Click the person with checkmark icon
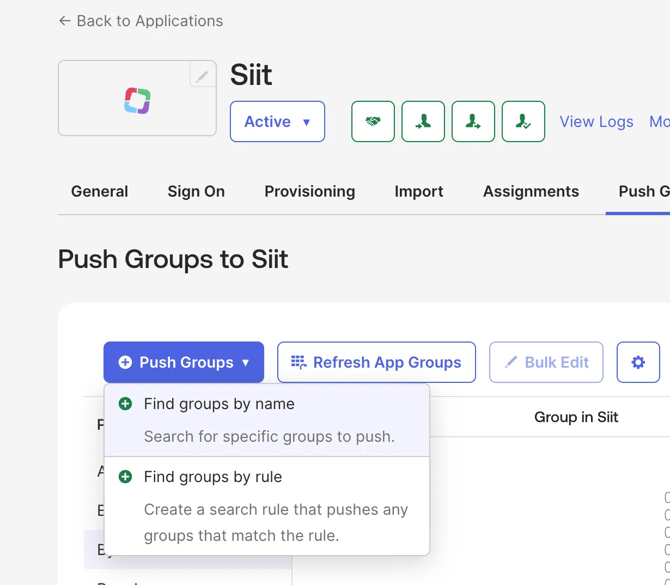 [523, 122]
